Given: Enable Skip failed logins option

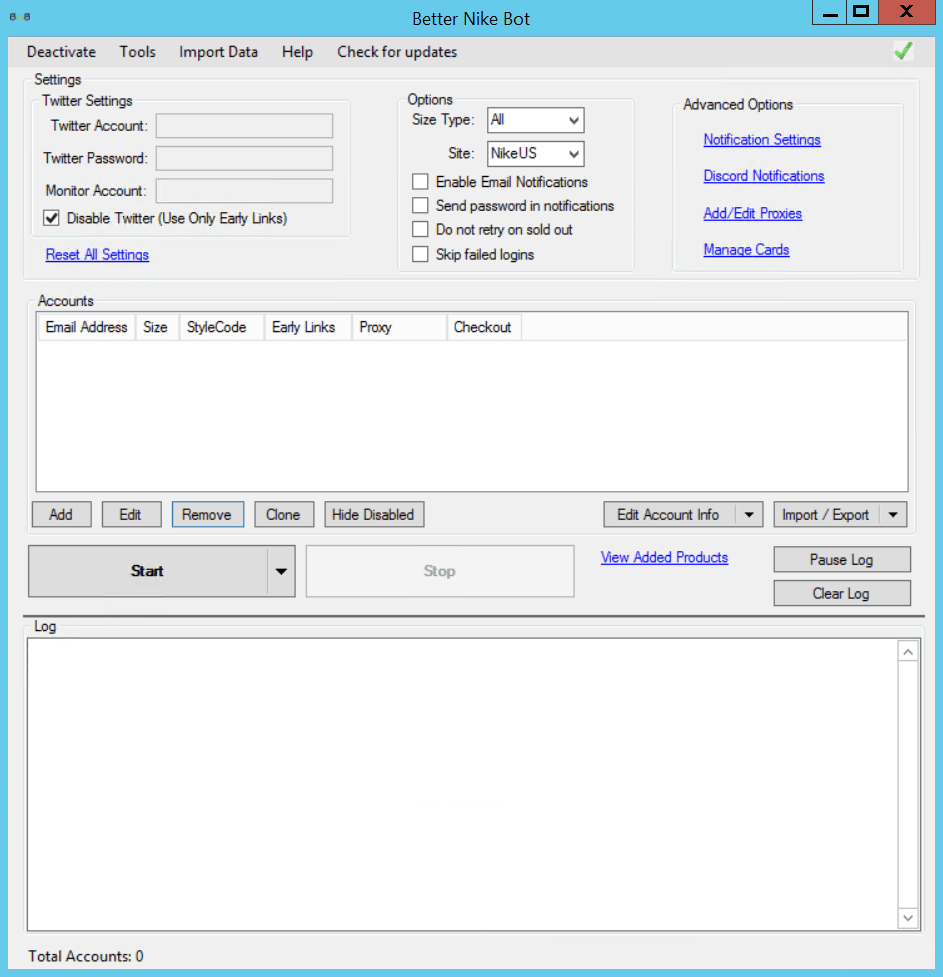Looking at the screenshot, I should coord(420,254).
